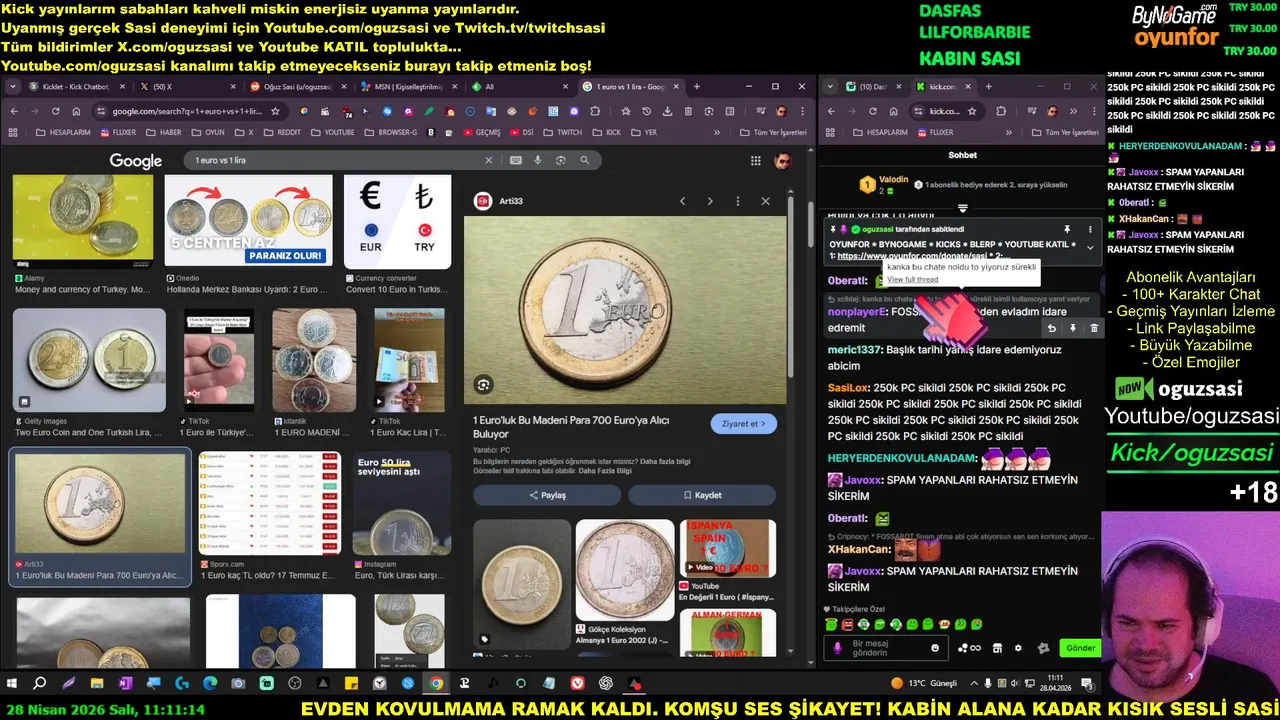Open the taskbar notification center

coord(1086,683)
